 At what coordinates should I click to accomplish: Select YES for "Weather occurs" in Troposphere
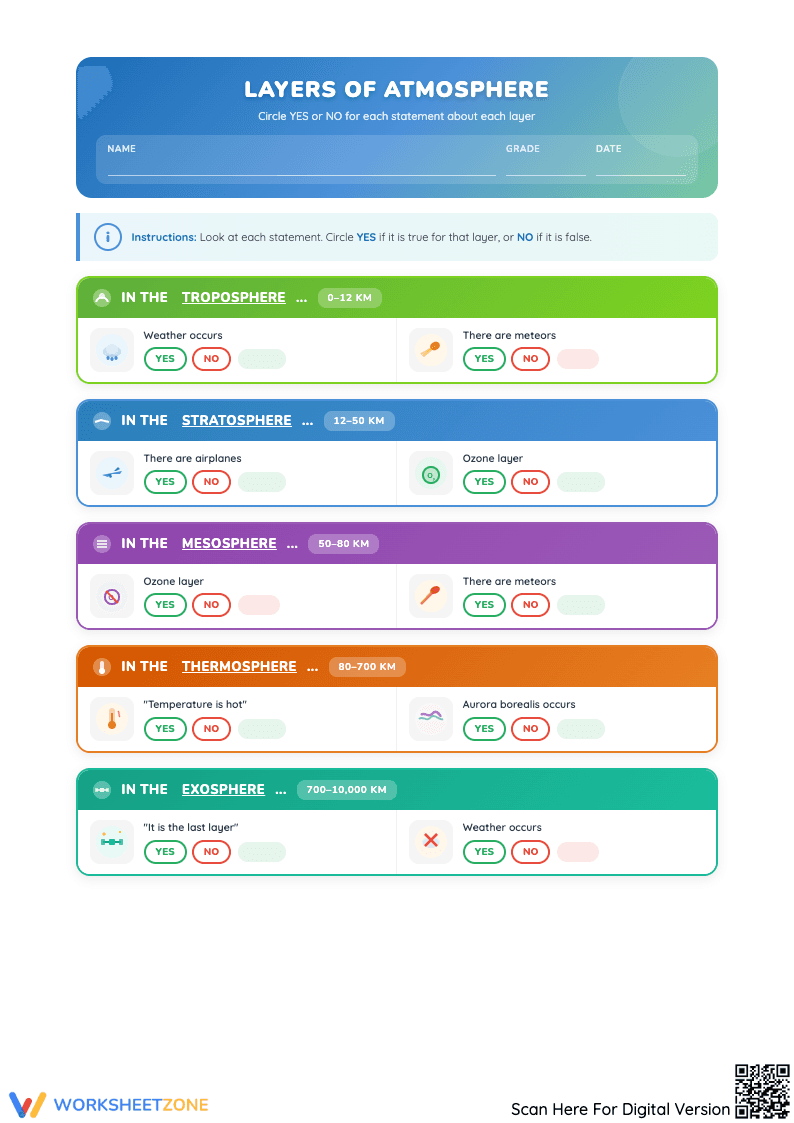[165, 359]
